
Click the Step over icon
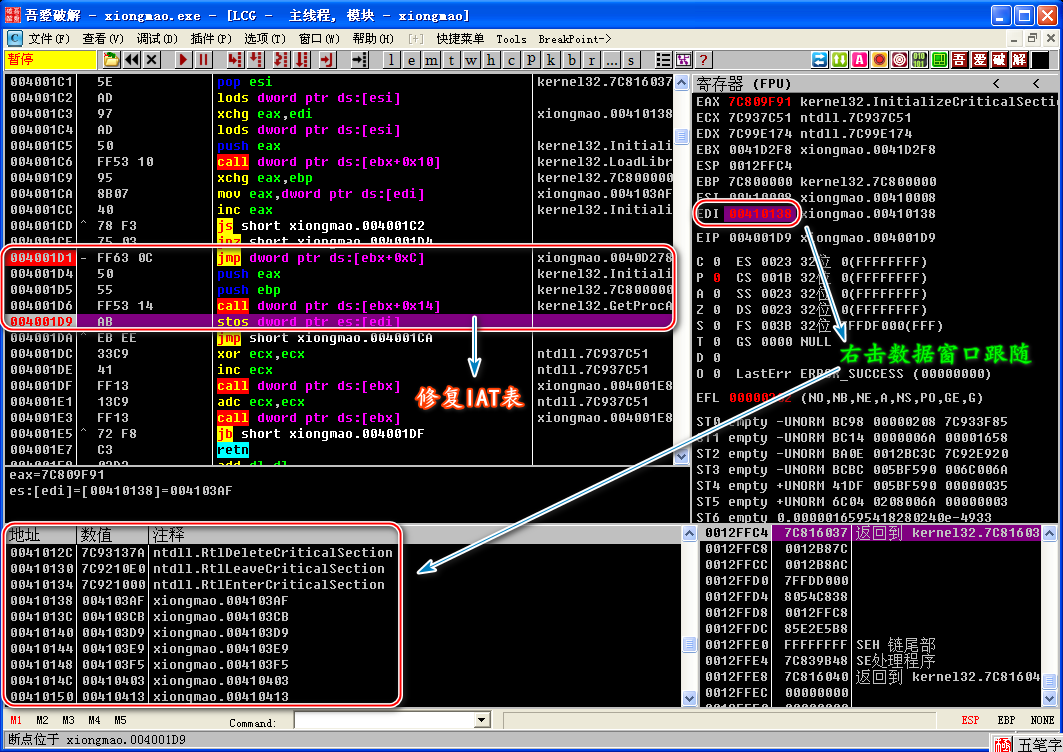coord(256,60)
